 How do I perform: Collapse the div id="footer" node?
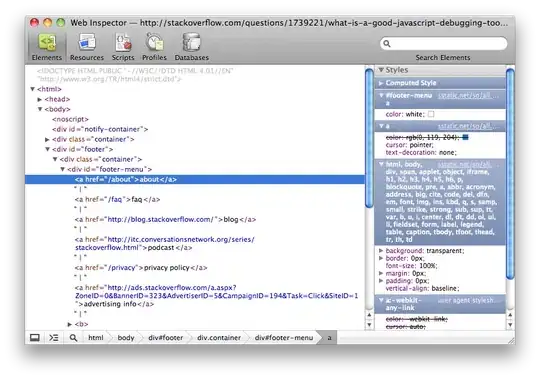pyautogui.click(x=48, y=149)
